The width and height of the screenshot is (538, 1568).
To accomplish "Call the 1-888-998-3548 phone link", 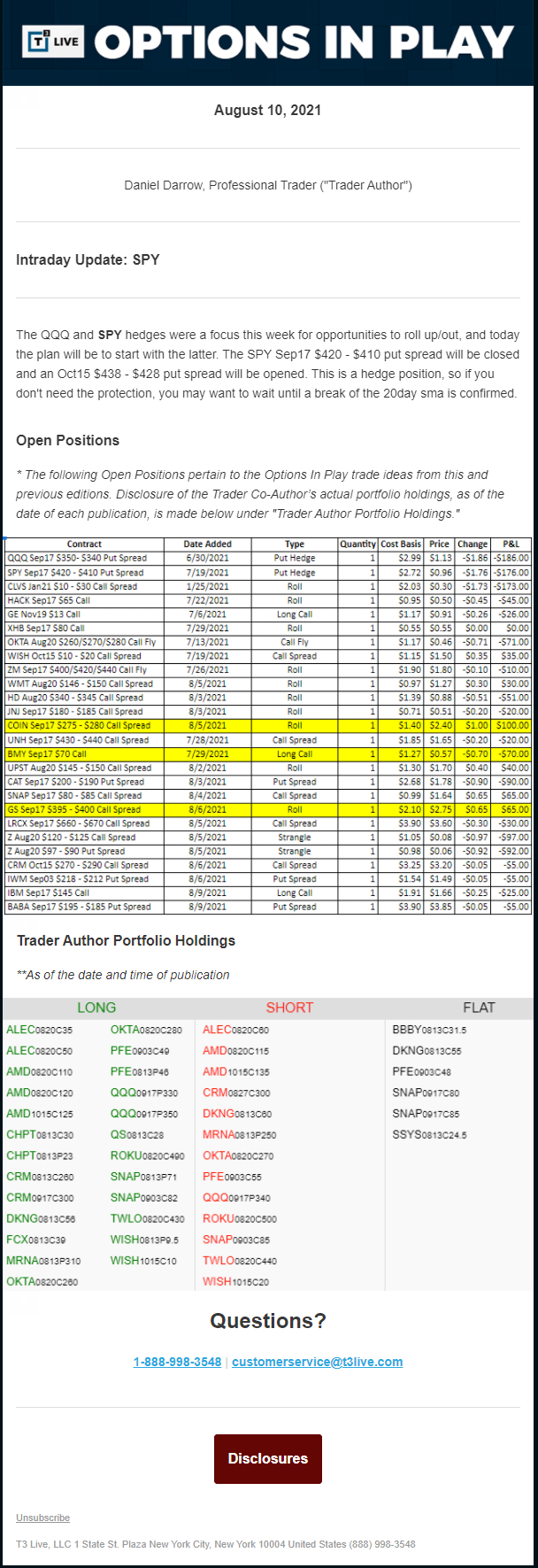I will [177, 1362].
